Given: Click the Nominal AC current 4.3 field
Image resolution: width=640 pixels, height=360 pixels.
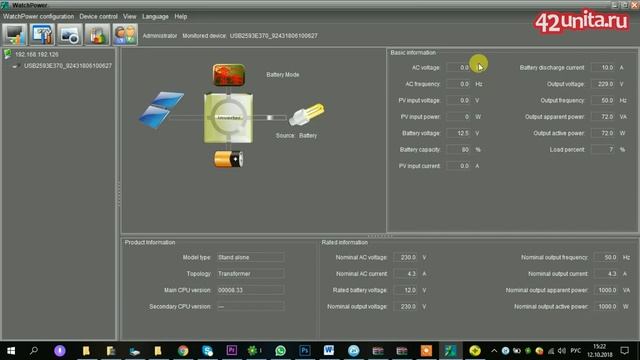Looking at the screenshot, I should click(x=405, y=274).
